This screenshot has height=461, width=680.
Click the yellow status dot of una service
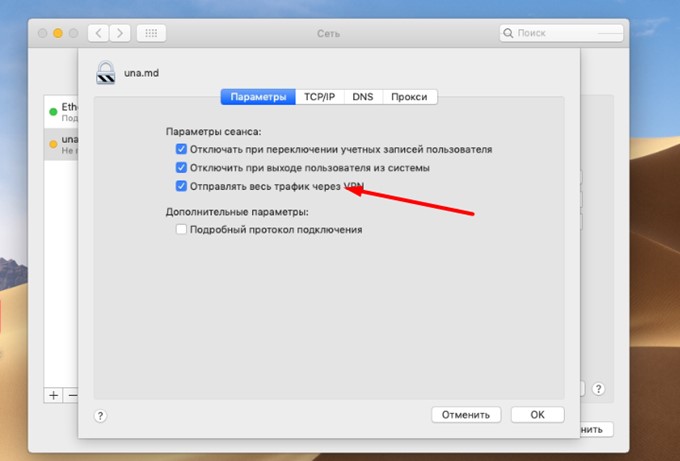pos(53,144)
